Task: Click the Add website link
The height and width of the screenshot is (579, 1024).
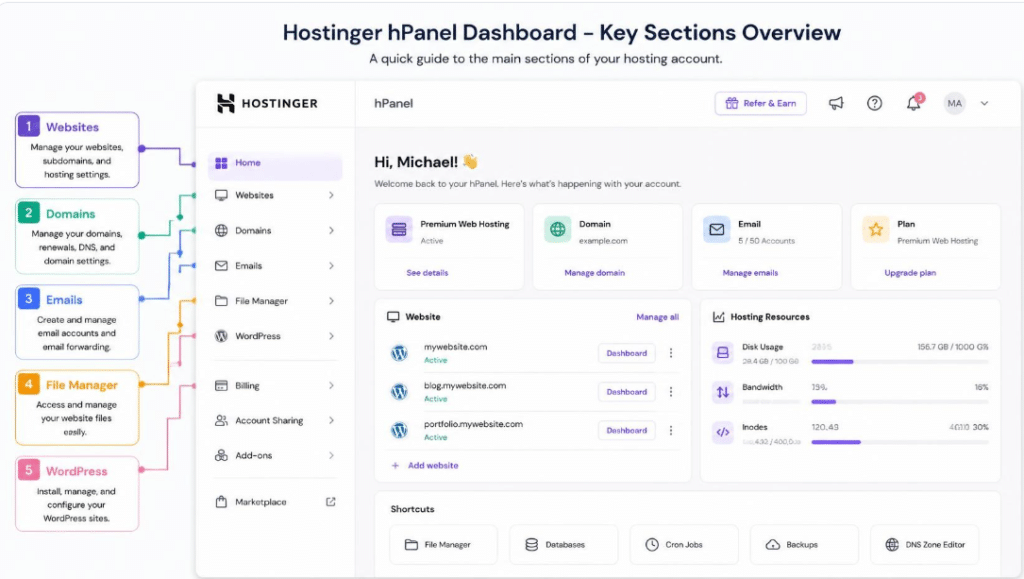Action: coord(424,465)
